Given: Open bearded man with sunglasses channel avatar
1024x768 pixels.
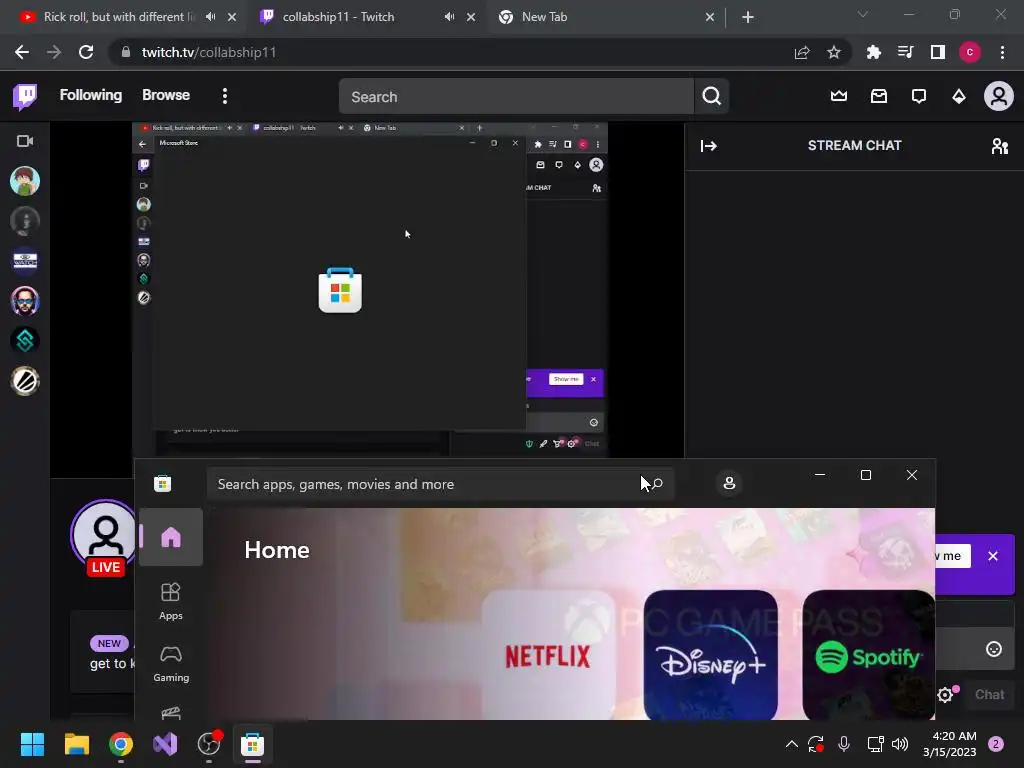Looking at the screenshot, I should point(25,301).
